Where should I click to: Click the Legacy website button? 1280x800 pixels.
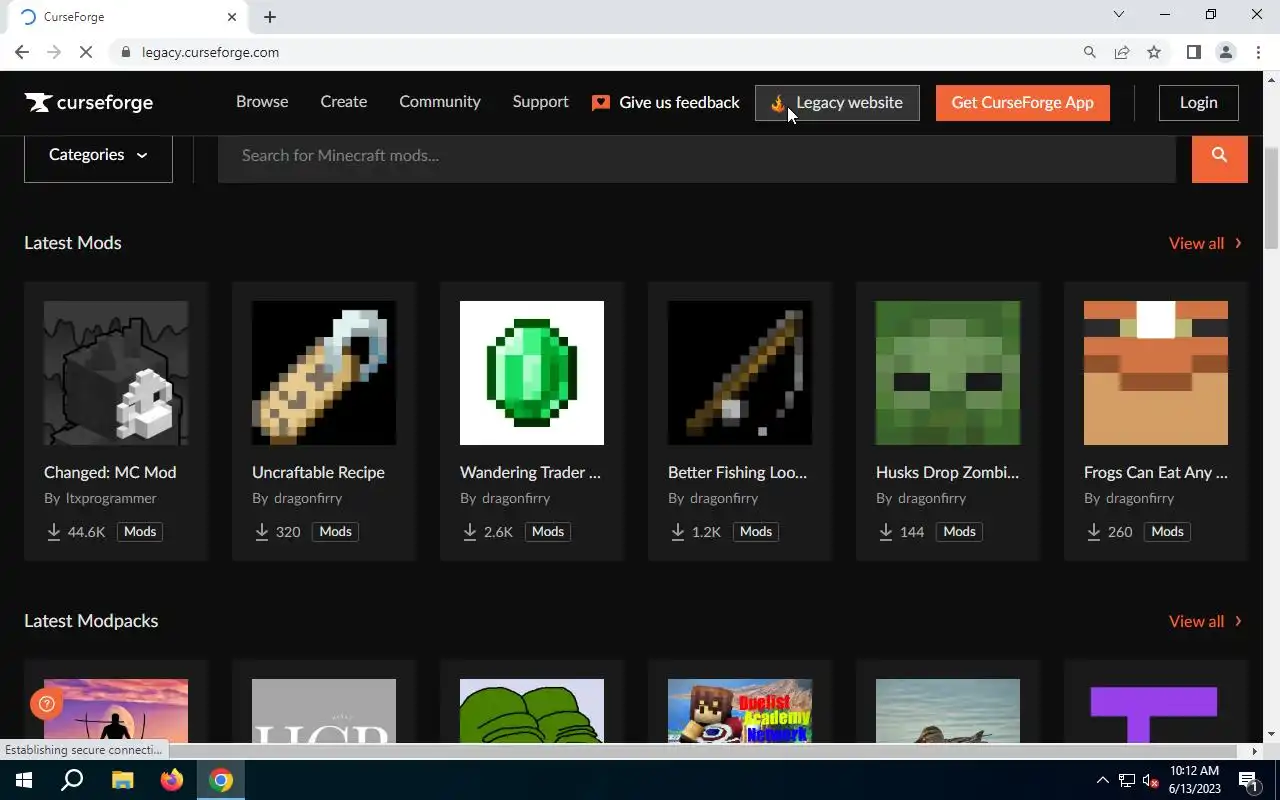837,103
